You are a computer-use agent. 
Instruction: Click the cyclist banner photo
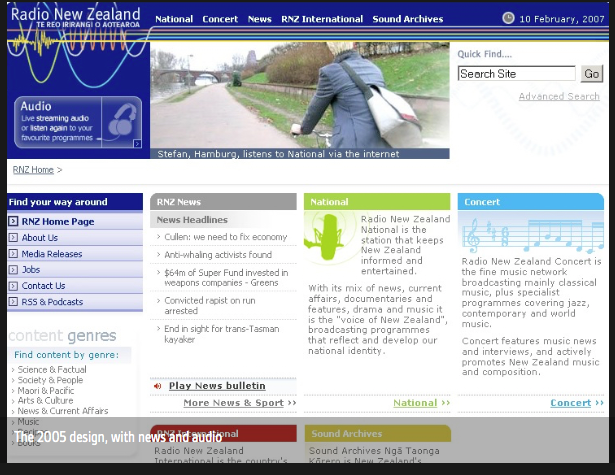[x=300, y=95]
